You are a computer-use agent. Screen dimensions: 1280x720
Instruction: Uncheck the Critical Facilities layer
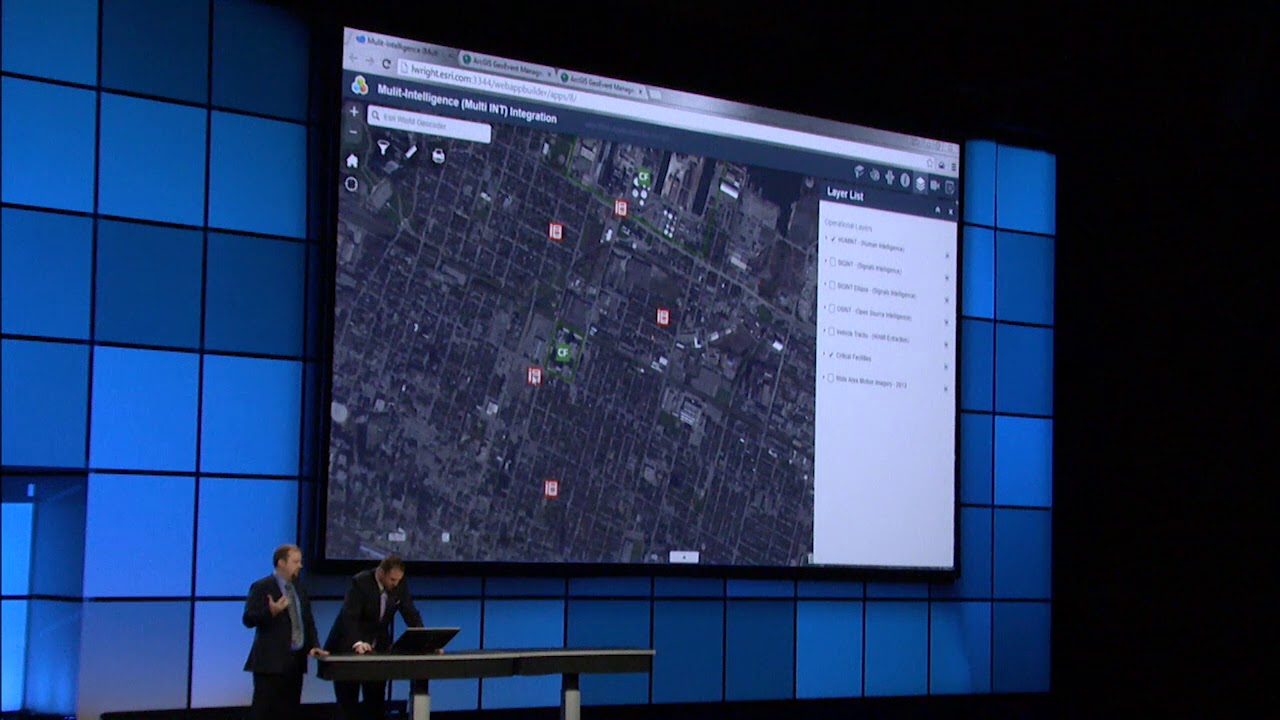pos(832,355)
